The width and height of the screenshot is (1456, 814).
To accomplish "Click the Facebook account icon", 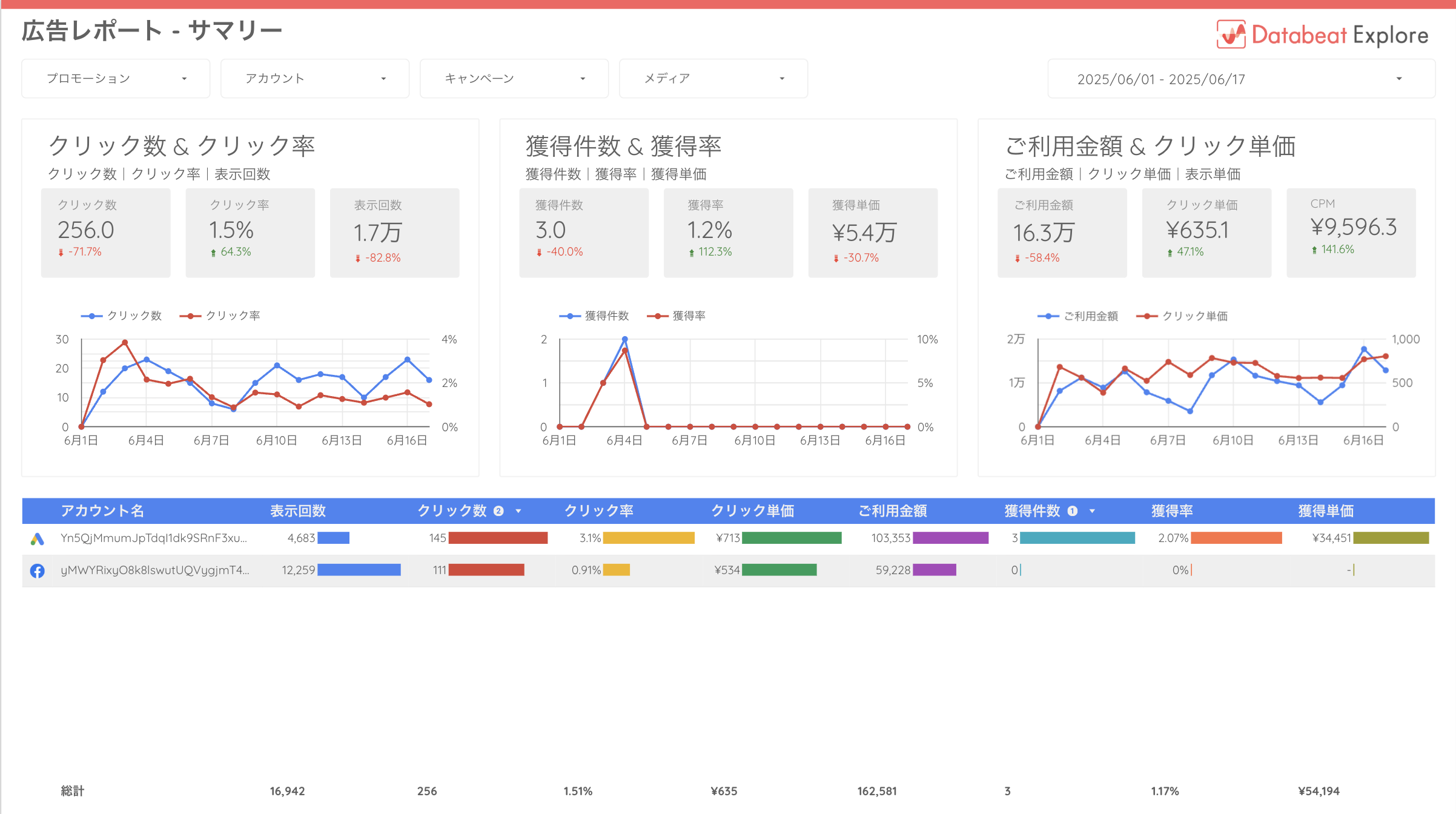I will [x=38, y=571].
